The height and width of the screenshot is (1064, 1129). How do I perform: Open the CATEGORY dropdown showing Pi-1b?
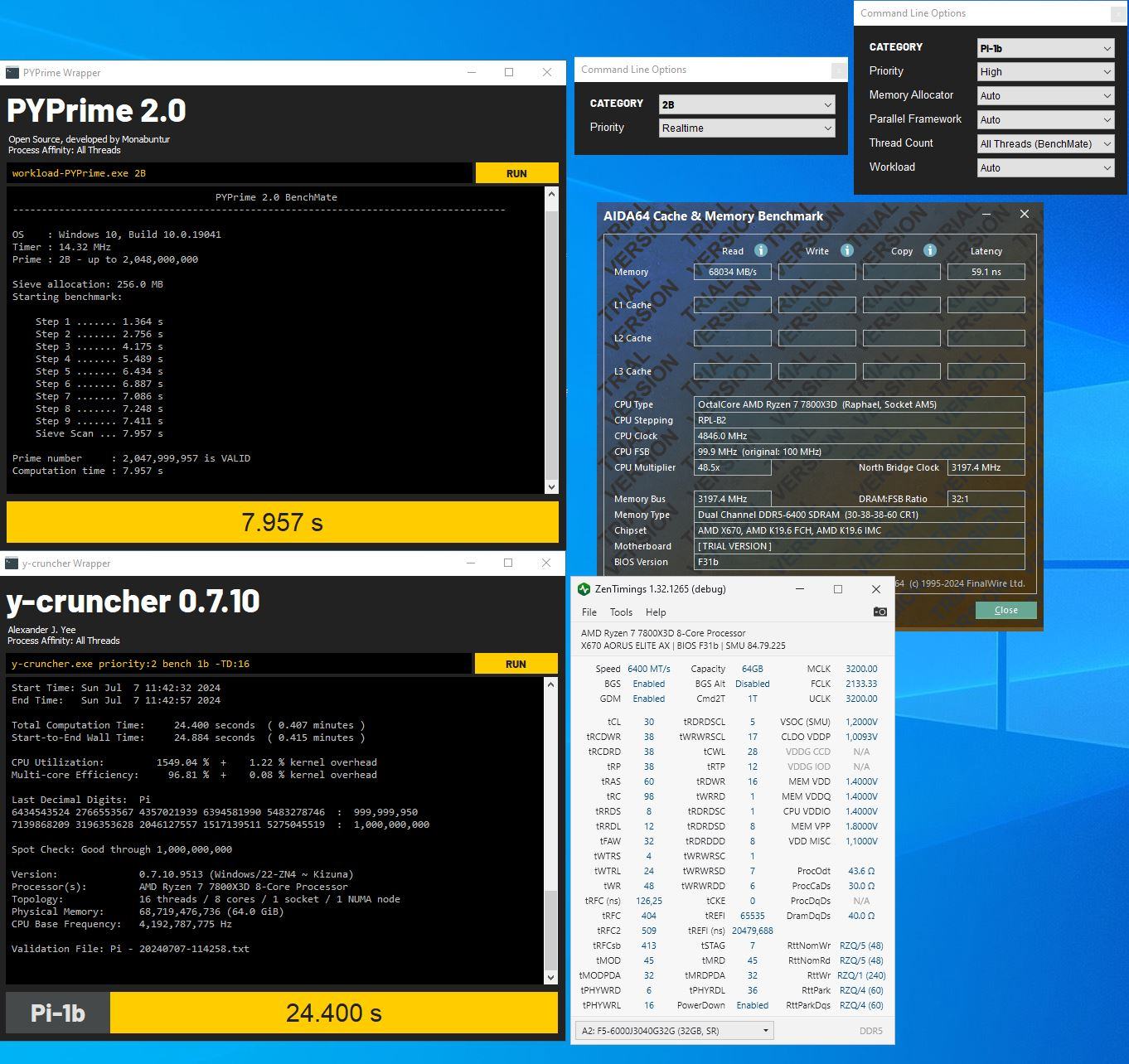pyautogui.click(x=1046, y=48)
